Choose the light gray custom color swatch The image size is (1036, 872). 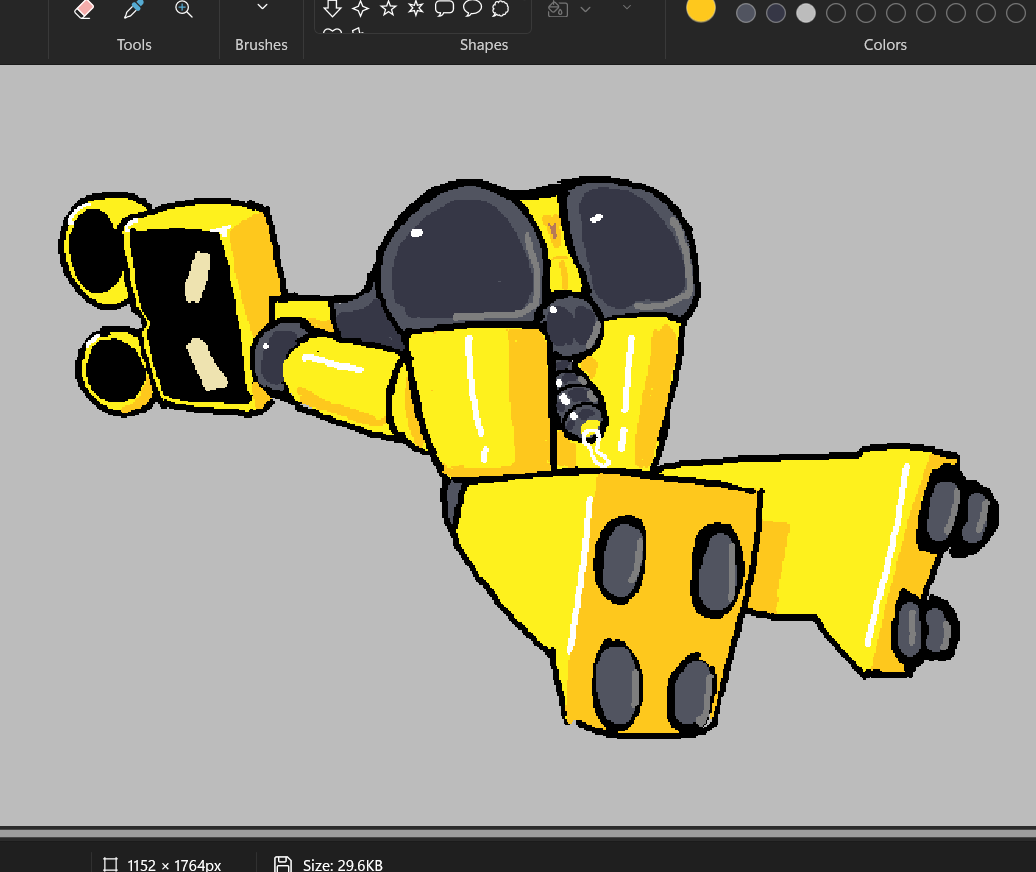806,13
